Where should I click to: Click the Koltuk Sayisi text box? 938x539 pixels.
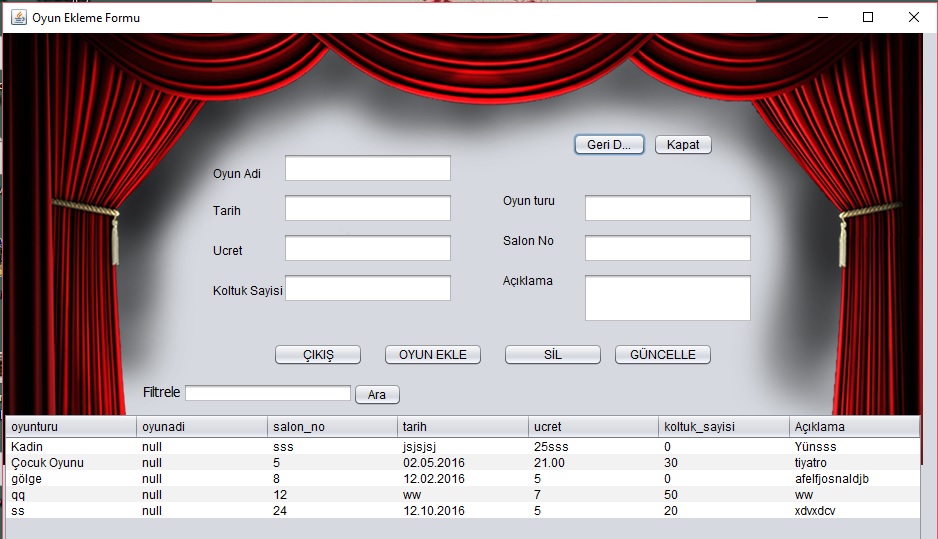[x=367, y=288]
